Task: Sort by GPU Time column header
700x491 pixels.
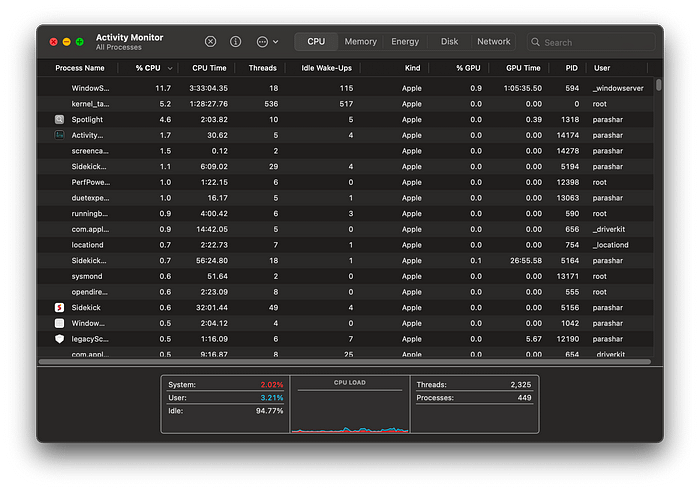Action: pos(523,68)
